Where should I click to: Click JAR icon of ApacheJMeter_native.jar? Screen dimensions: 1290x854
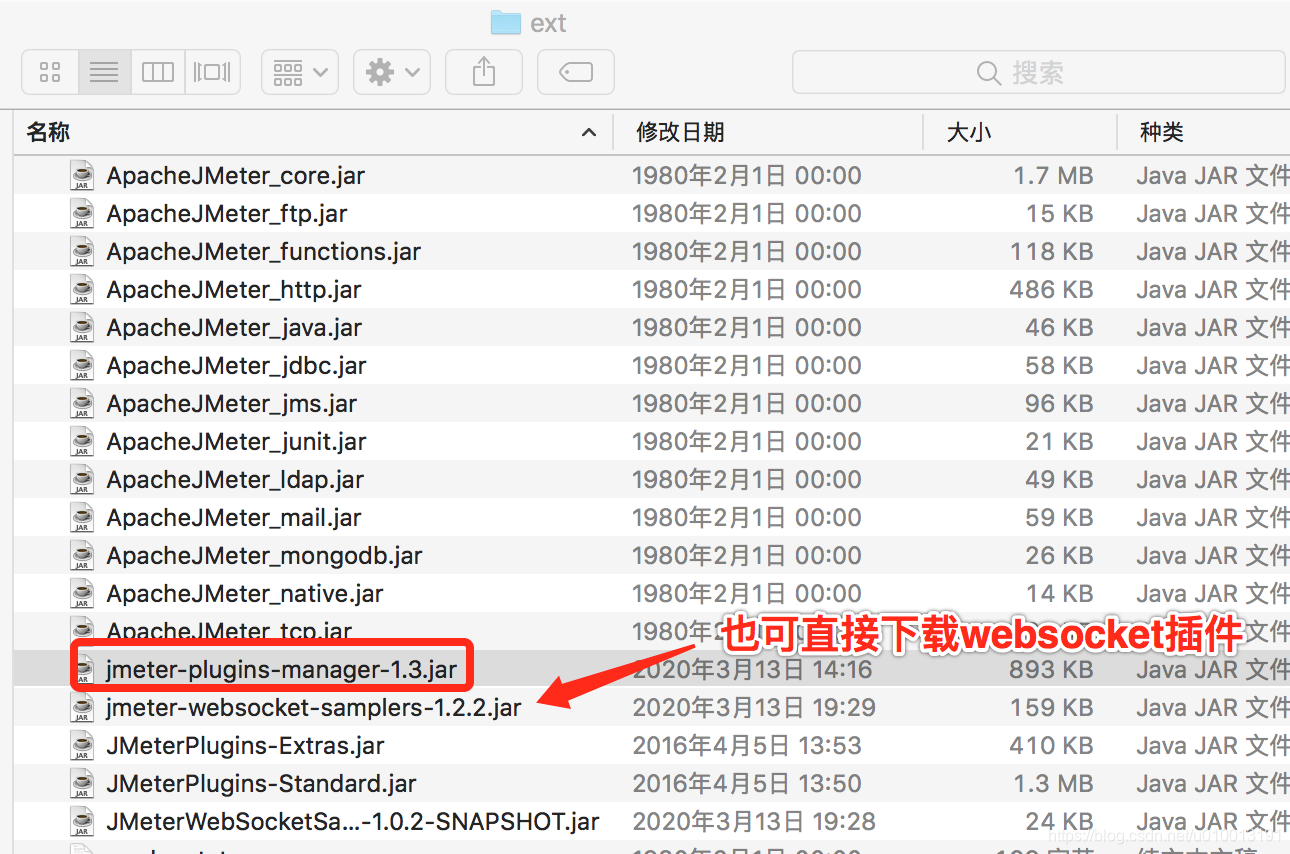(82, 594)
